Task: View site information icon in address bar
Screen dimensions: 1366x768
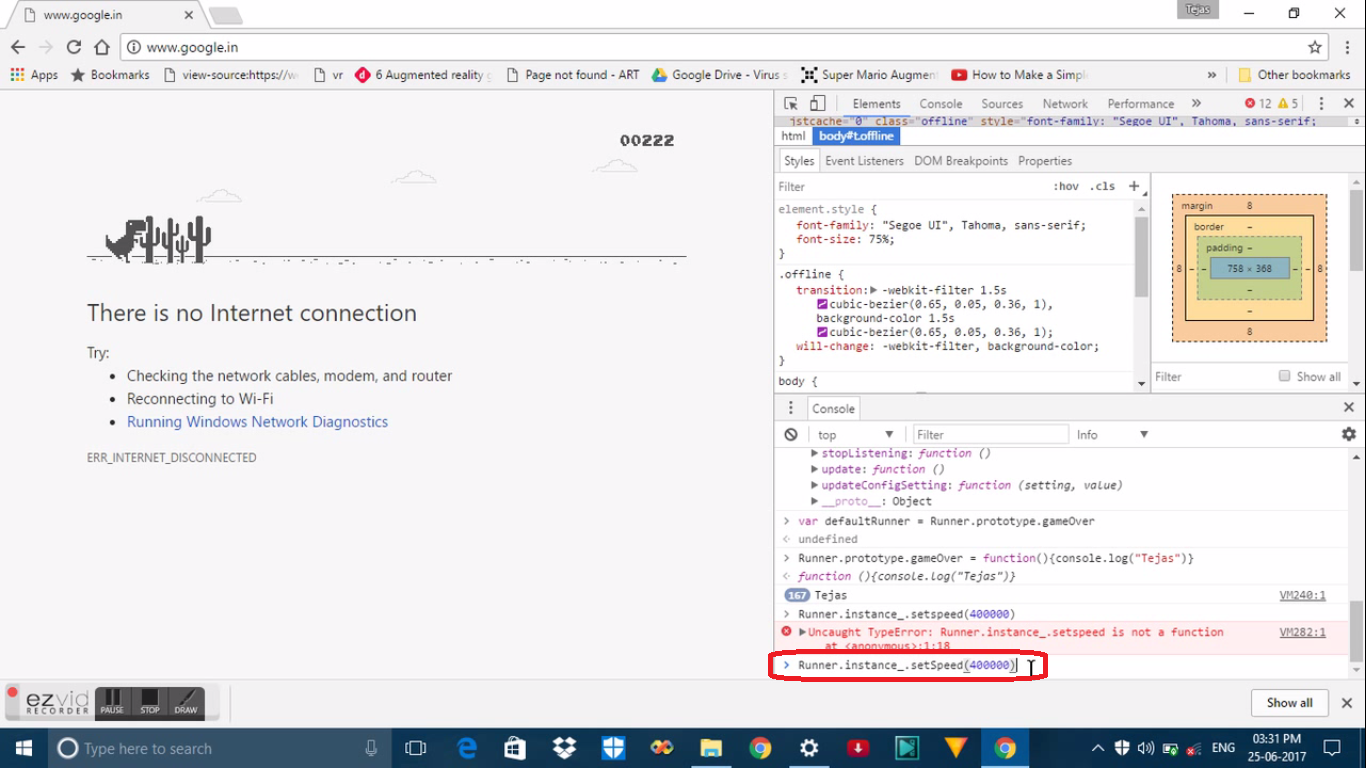Action: [x=134, y=47]
